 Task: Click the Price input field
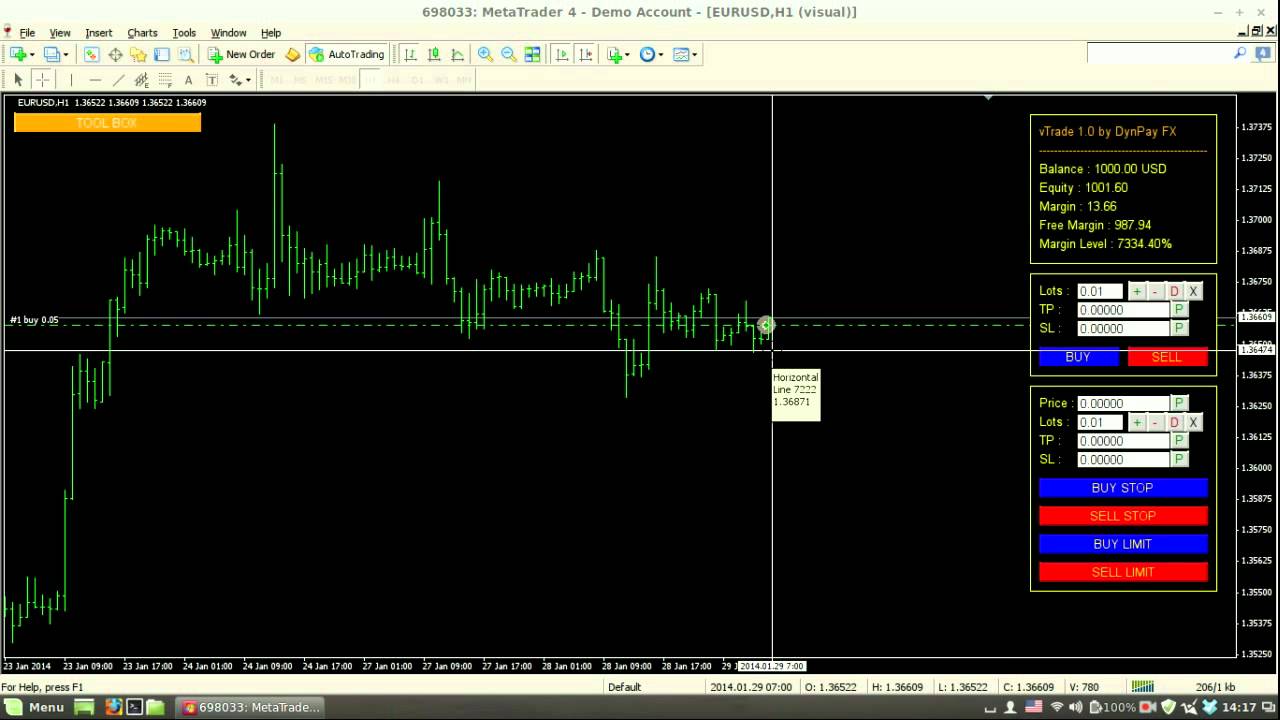(1123, 403)
